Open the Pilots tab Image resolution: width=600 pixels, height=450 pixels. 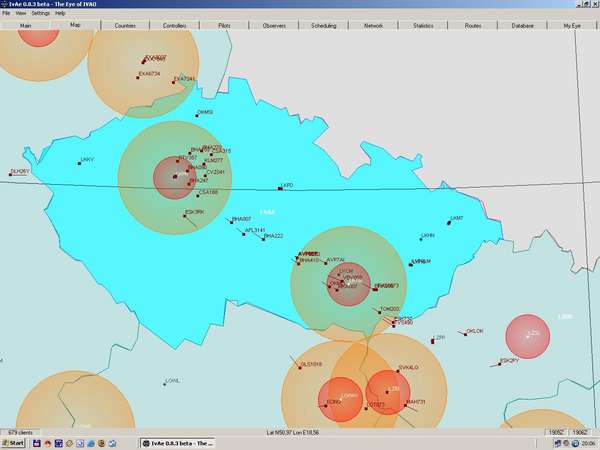pos(224,26)
